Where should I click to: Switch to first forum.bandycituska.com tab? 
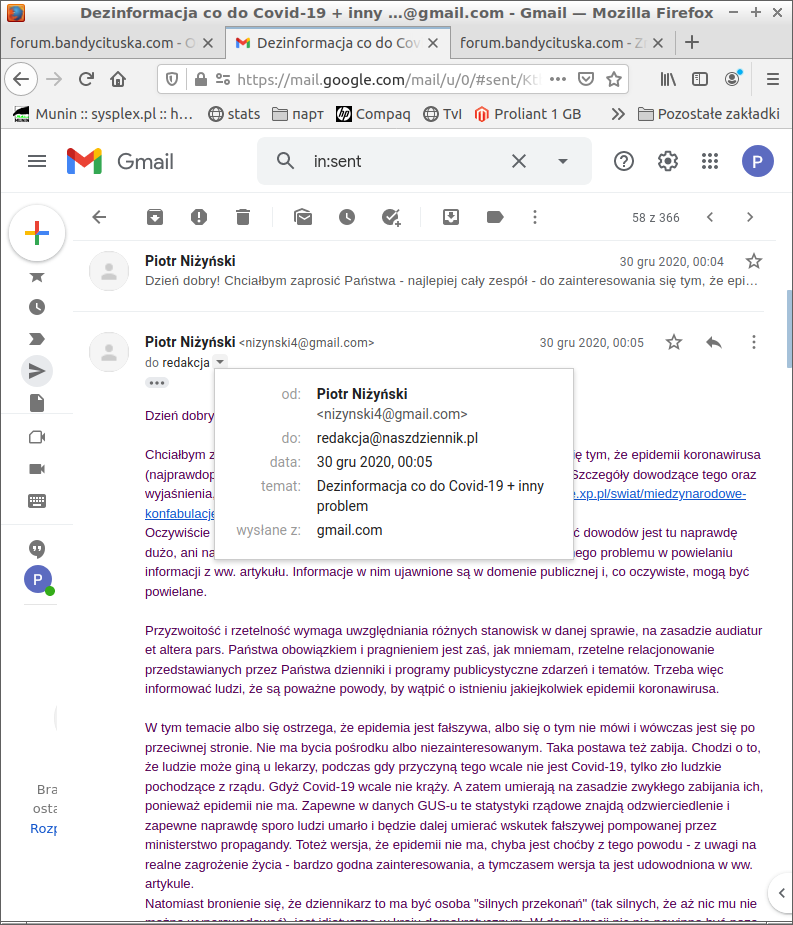(x=102, y=43)
